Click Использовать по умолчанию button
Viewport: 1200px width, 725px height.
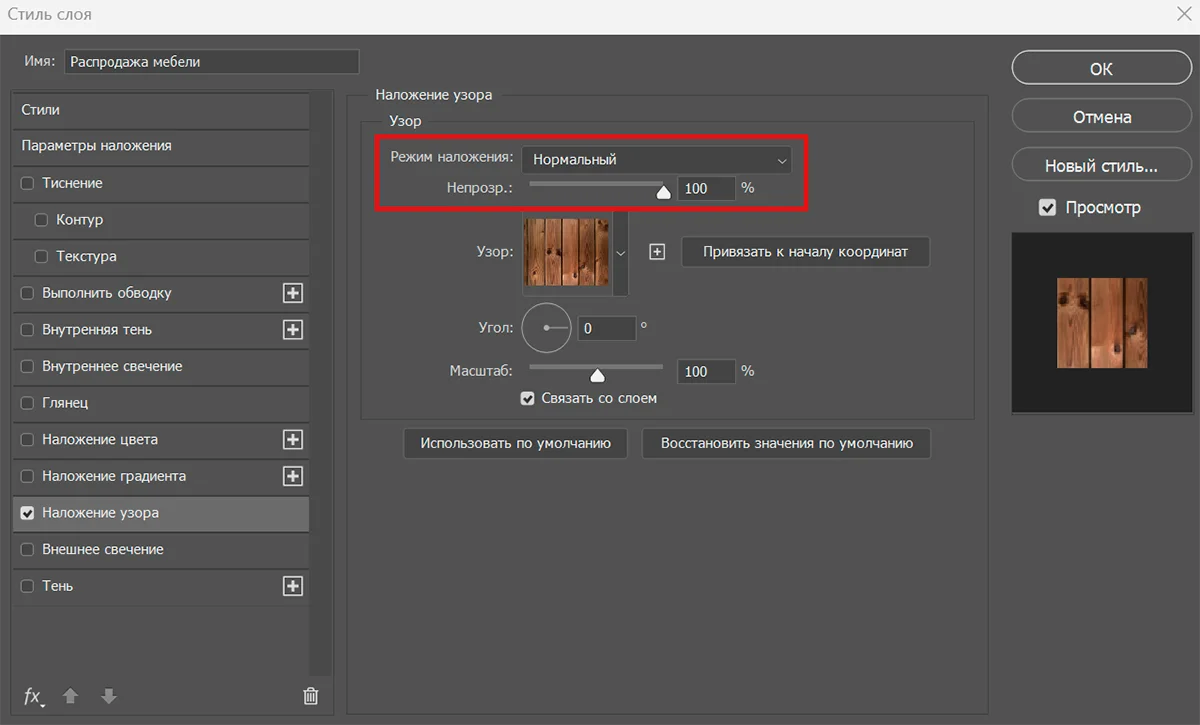coord(515,443)
